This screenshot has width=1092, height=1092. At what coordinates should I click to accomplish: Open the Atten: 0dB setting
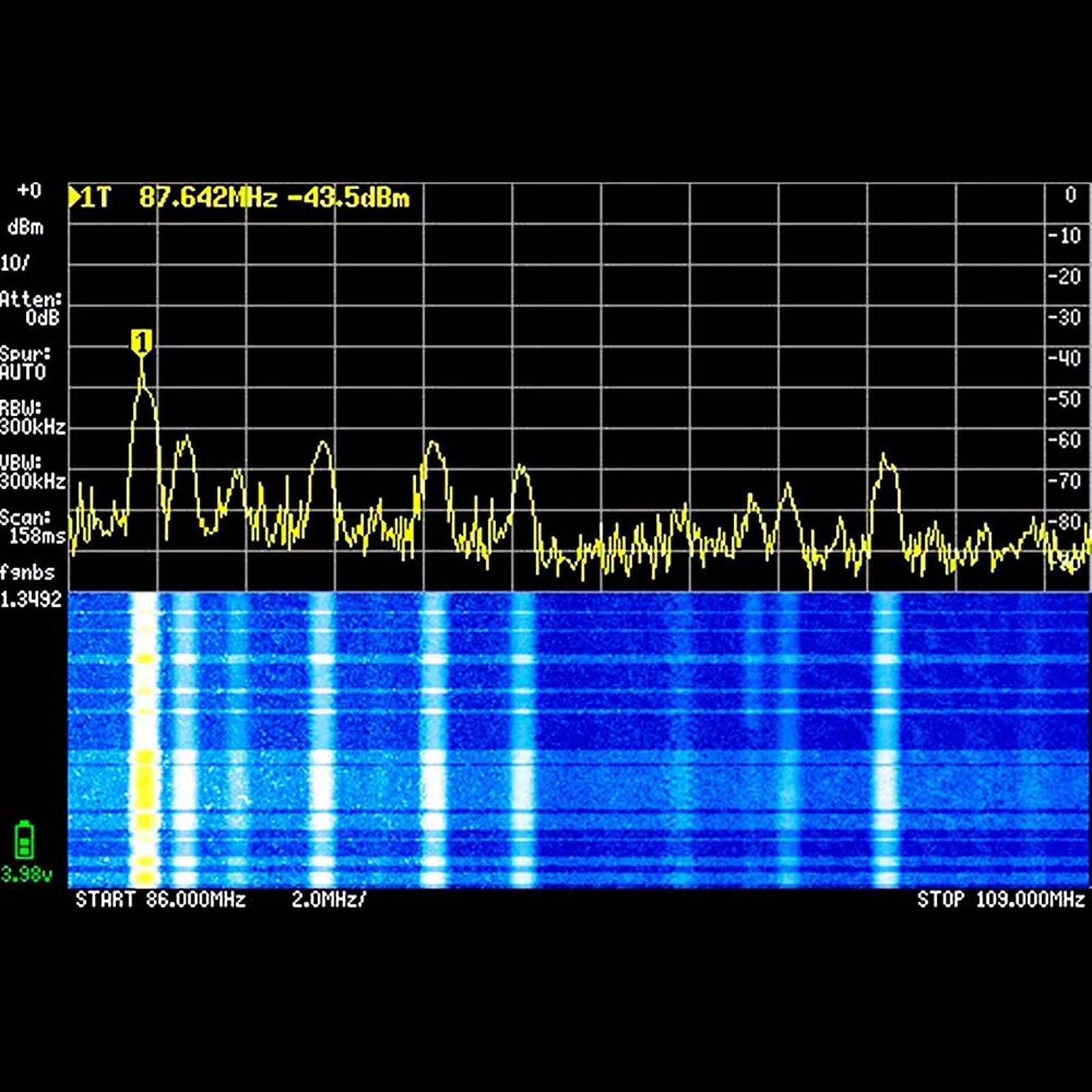tap(31, 308)
